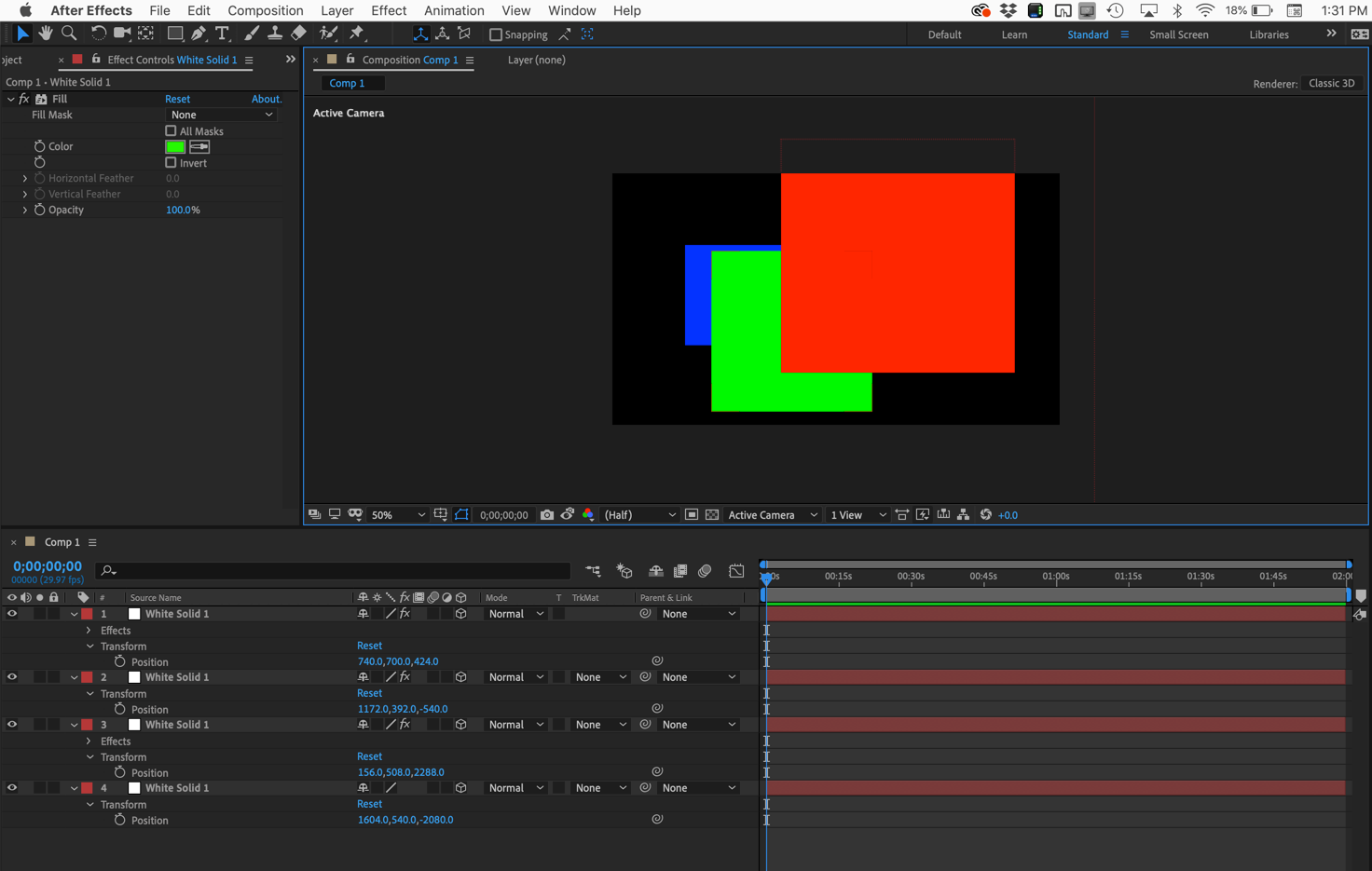Select the Rectangle shape tool

[x=175, y=34]
